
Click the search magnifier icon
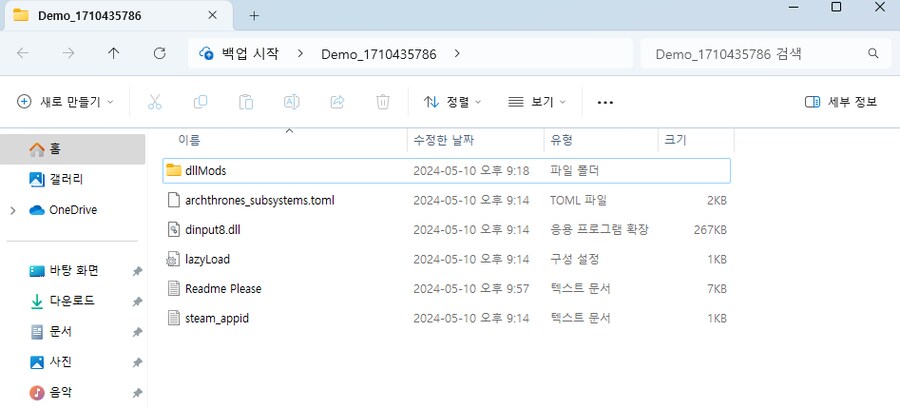point(873,53)
